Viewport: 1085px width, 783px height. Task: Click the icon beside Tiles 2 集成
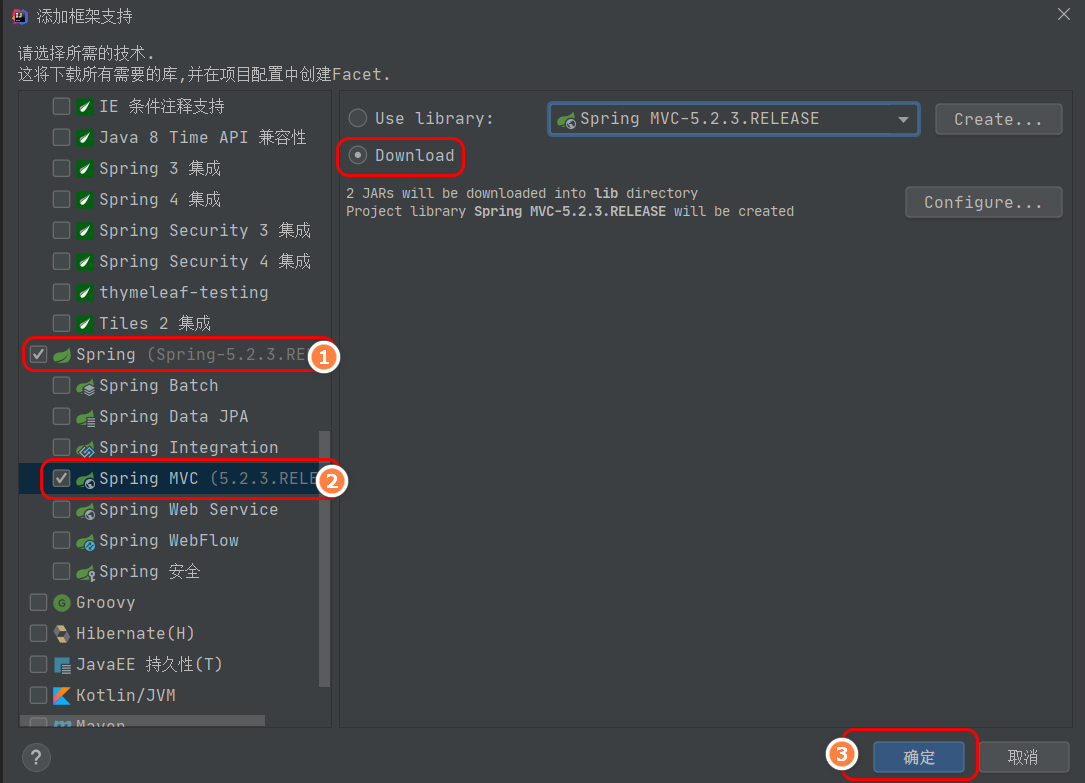pyautogui.click(x=85, y=323)
